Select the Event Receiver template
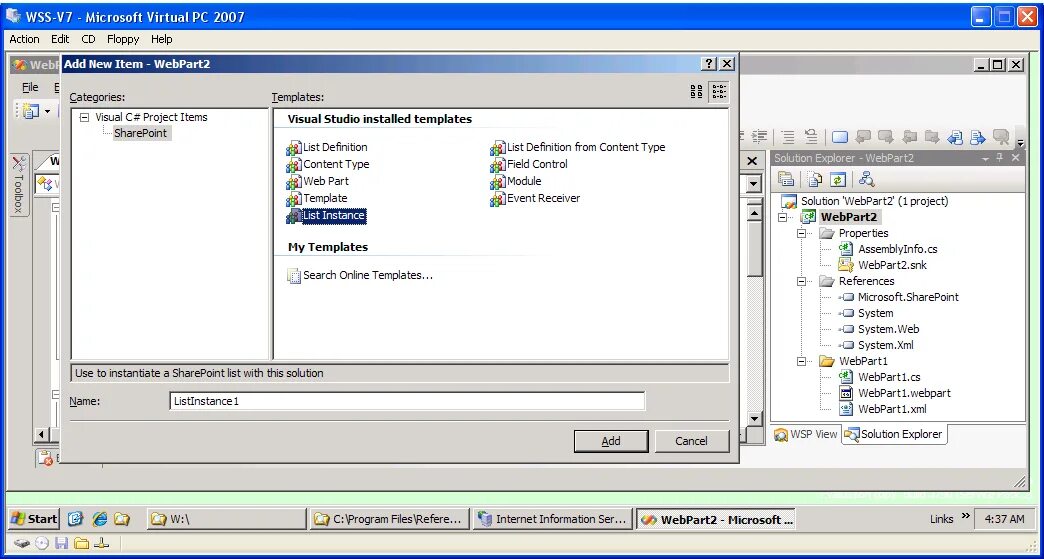Image resolution: width=1044 pixels, height=559 pixels. pos(535,198)
